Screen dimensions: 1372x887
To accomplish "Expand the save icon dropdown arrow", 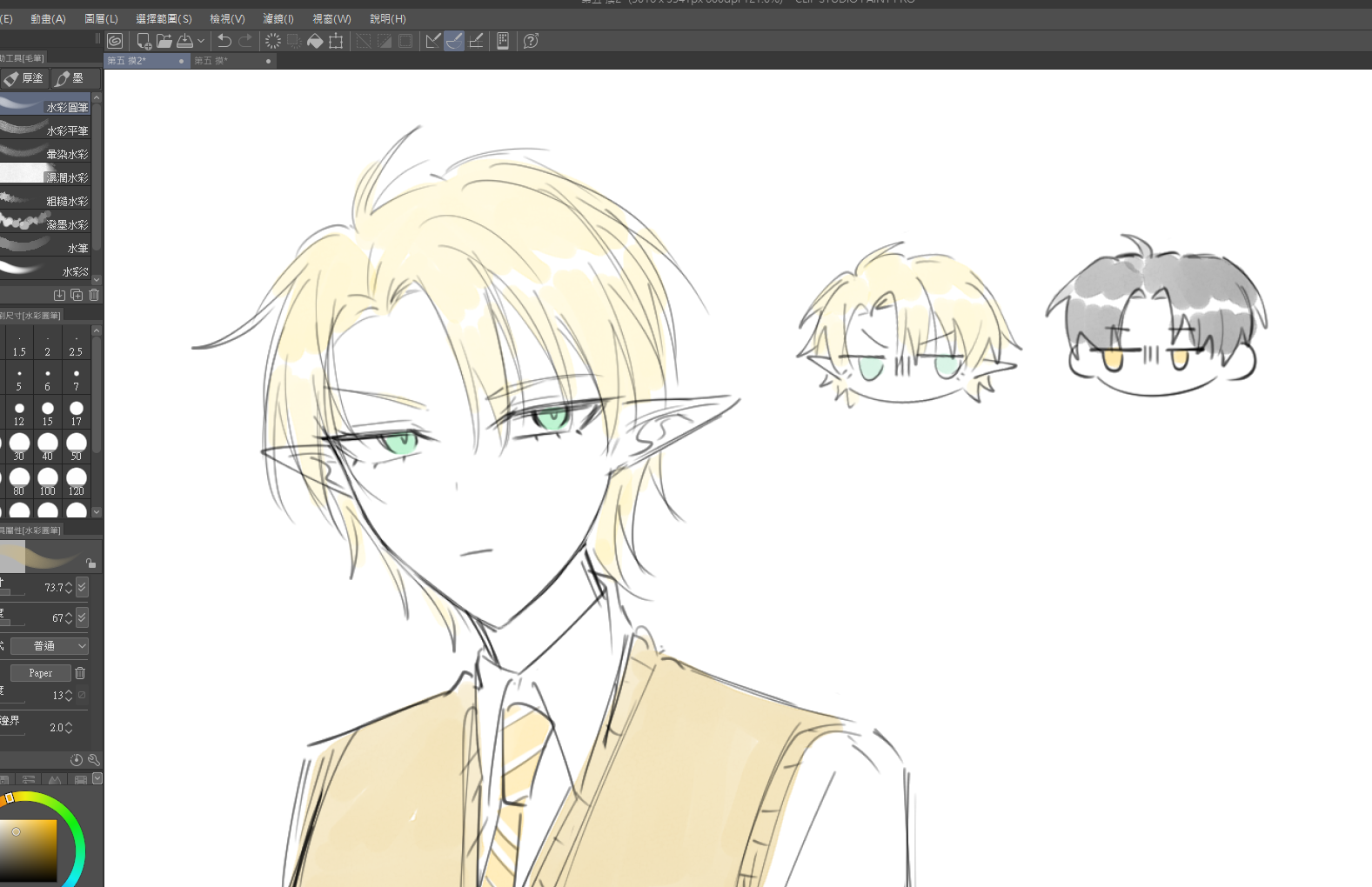I will 201,41.
